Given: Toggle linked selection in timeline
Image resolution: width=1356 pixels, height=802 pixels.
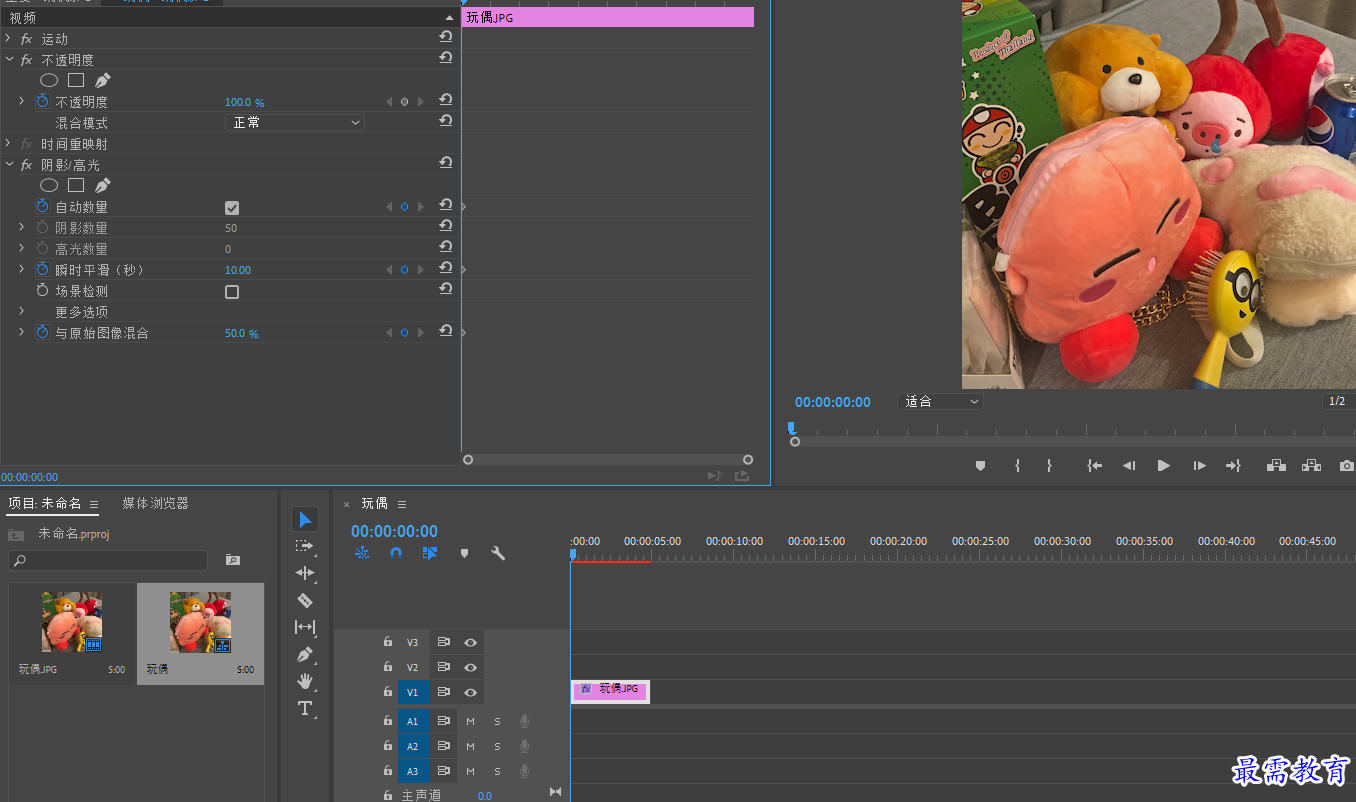Looking at the screenshot, I should tap(430, 553).
